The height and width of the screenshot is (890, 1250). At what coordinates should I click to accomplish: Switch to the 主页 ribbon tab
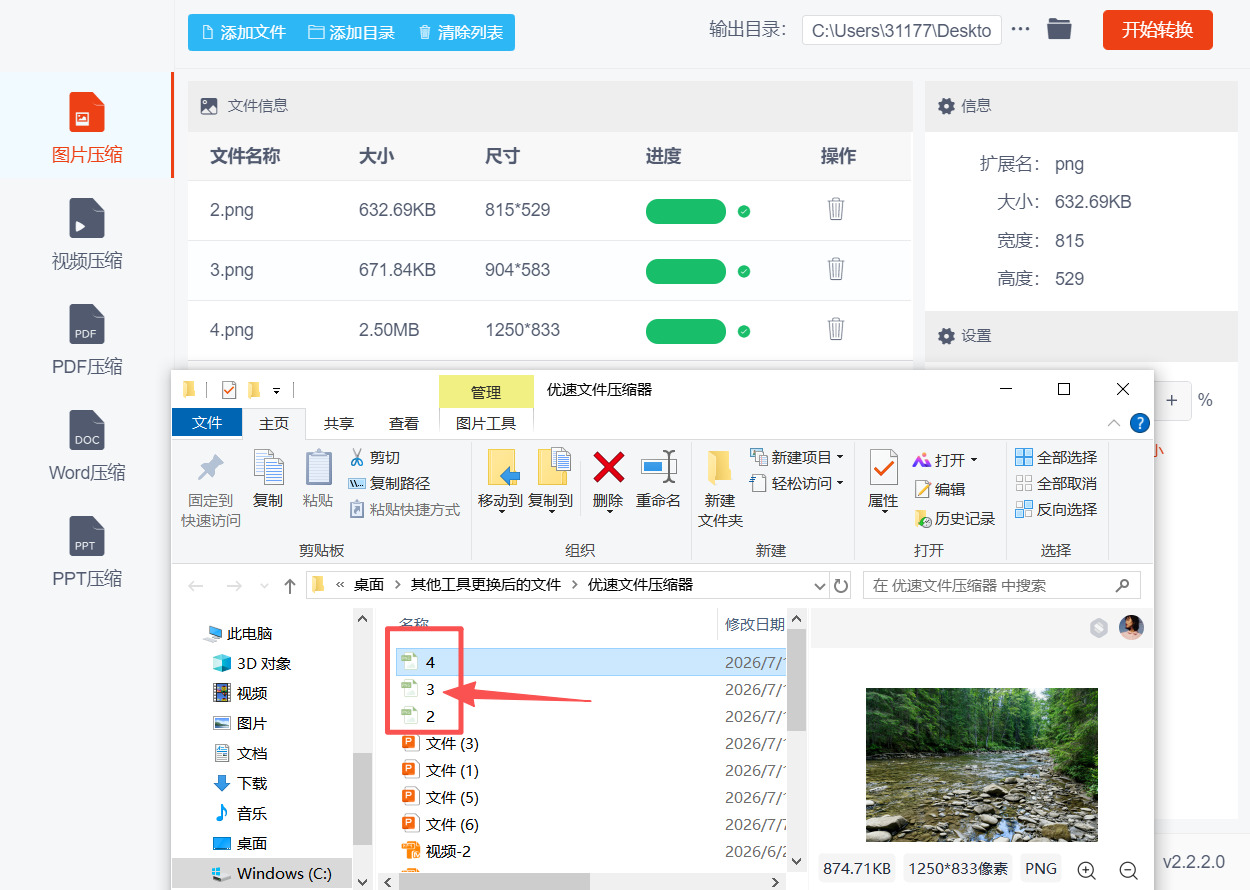pos(274,423)
